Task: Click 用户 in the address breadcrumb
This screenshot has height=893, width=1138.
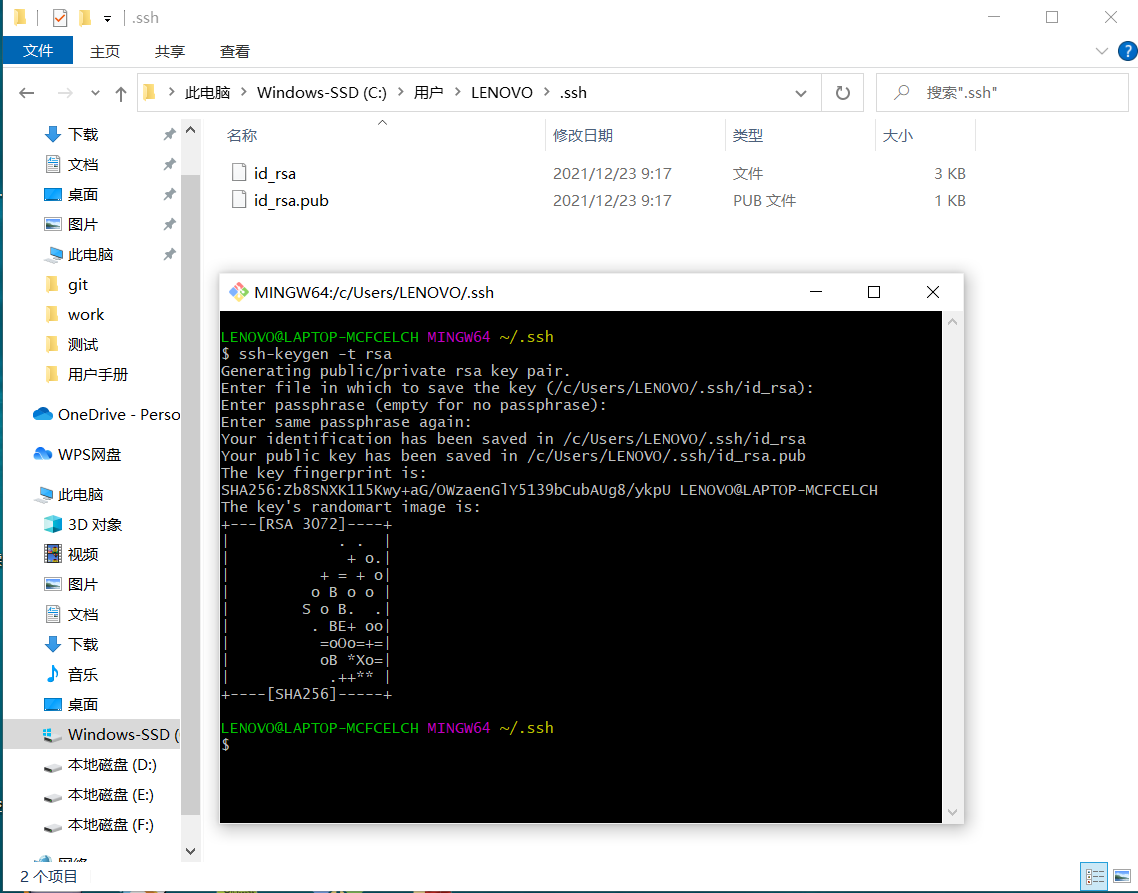Action: pyautogui.click(x=428, y=93)
